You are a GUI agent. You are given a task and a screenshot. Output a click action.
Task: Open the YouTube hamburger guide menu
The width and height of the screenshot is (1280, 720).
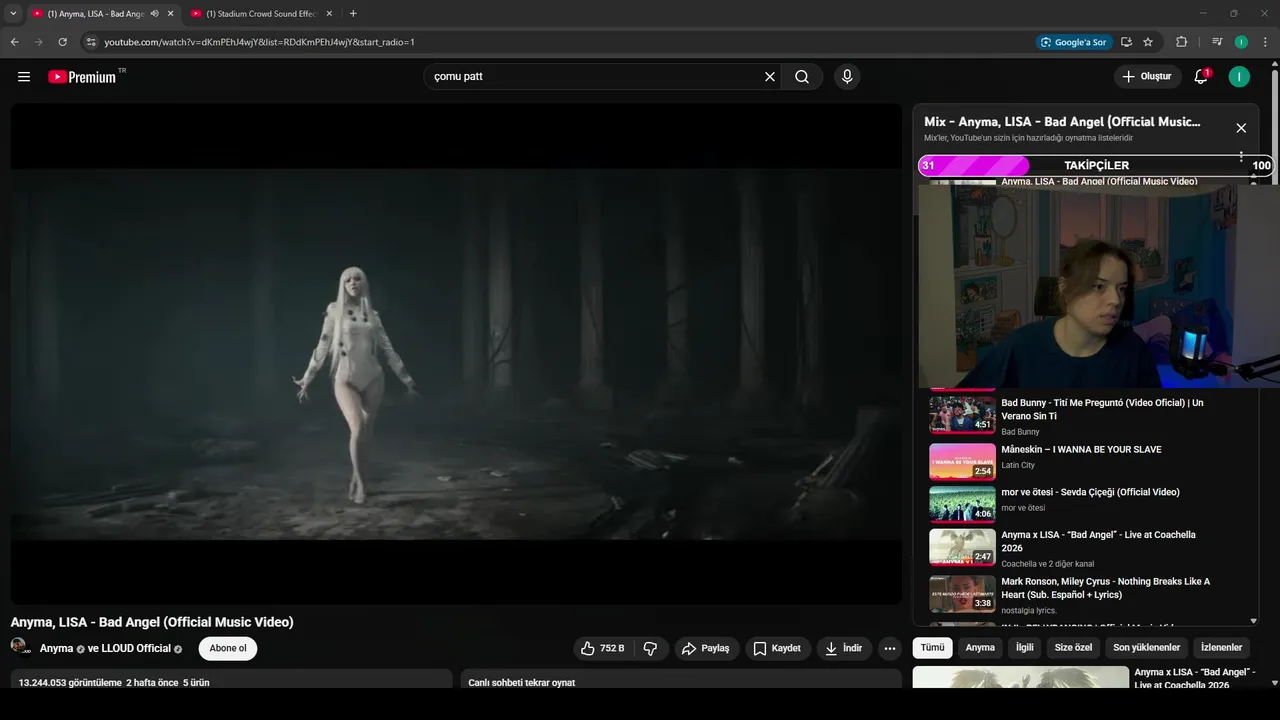(24, 76)
